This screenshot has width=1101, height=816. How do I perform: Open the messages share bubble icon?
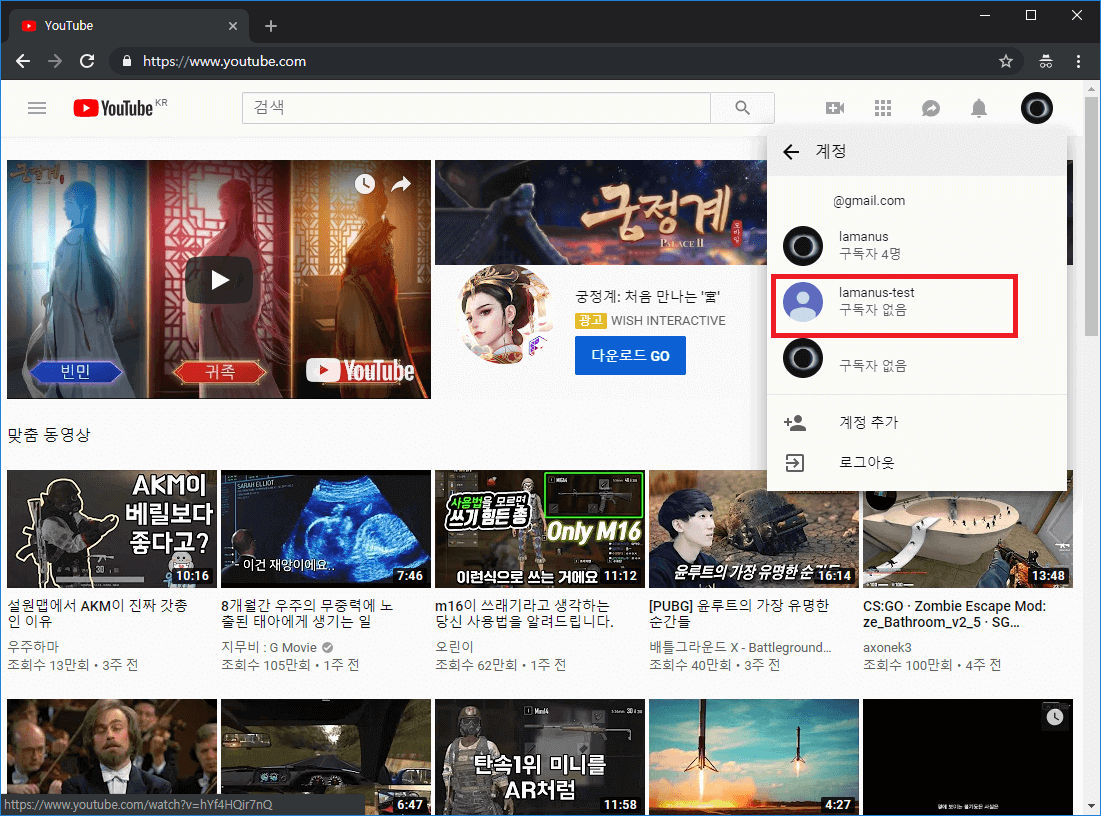[x=930, y=108]
